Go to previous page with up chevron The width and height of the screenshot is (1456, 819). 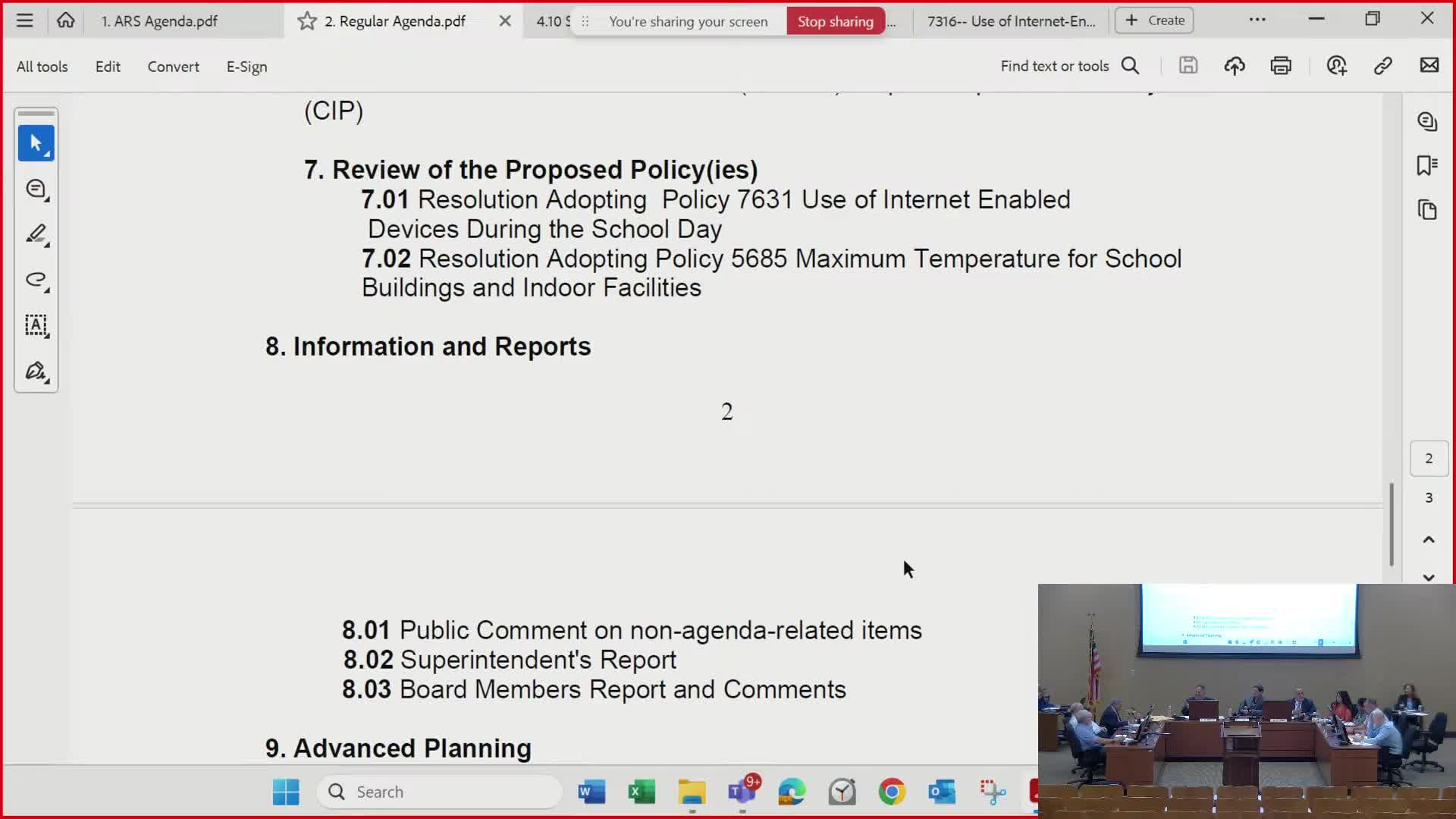coord(1429,540)
